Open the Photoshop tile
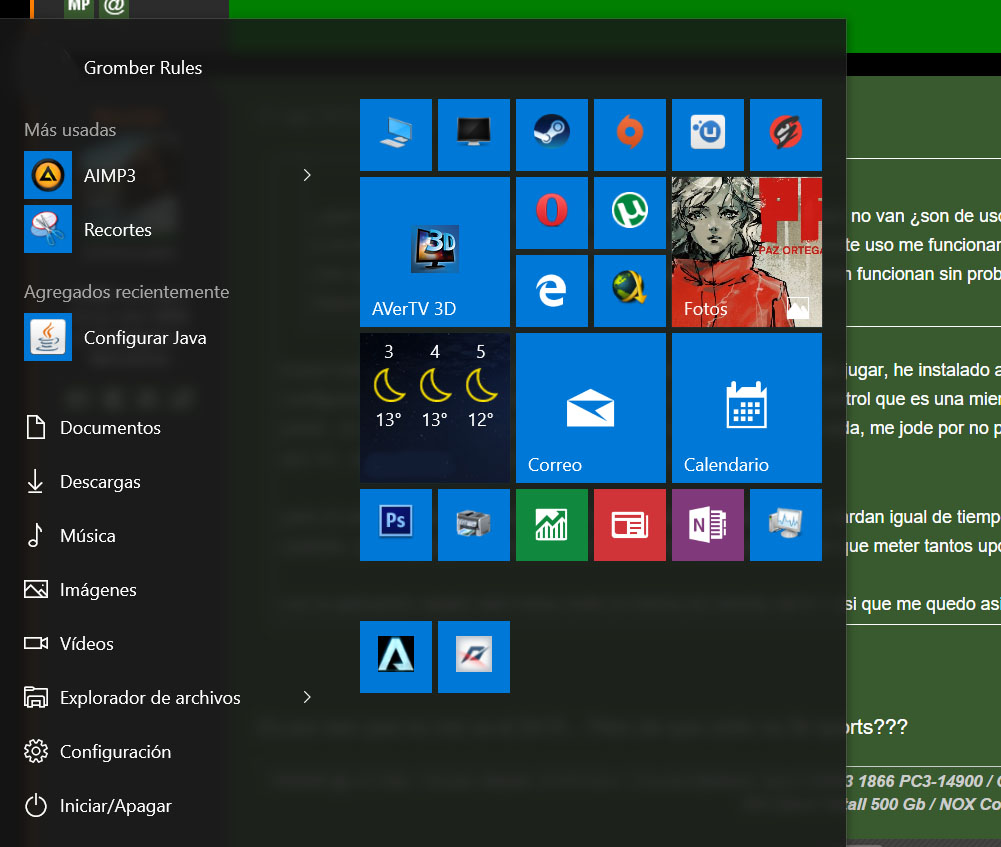This screenshot has width=1001, height=847. 395,525
